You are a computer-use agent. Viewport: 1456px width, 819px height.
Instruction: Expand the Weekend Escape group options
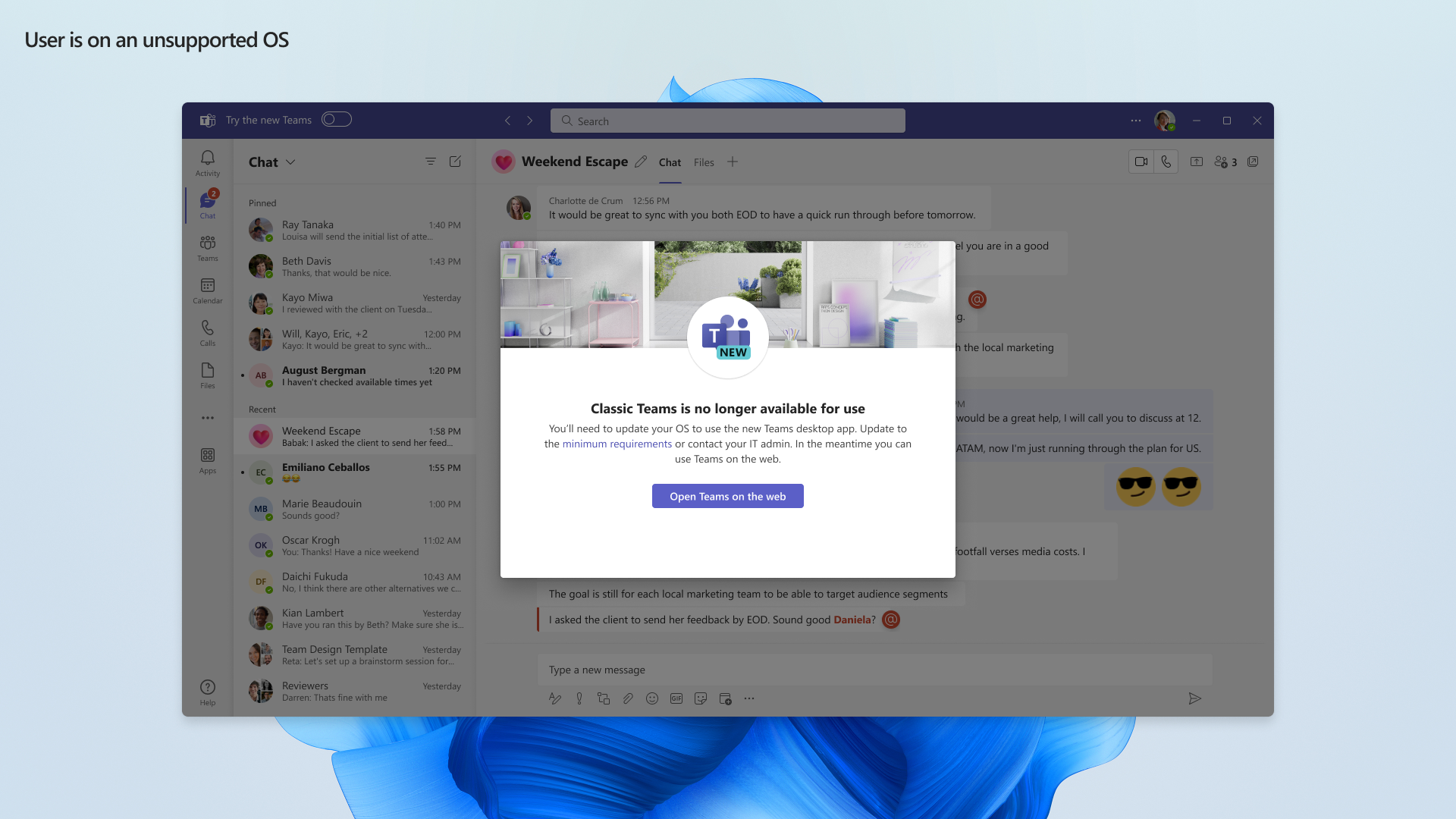tap(576, 161)
